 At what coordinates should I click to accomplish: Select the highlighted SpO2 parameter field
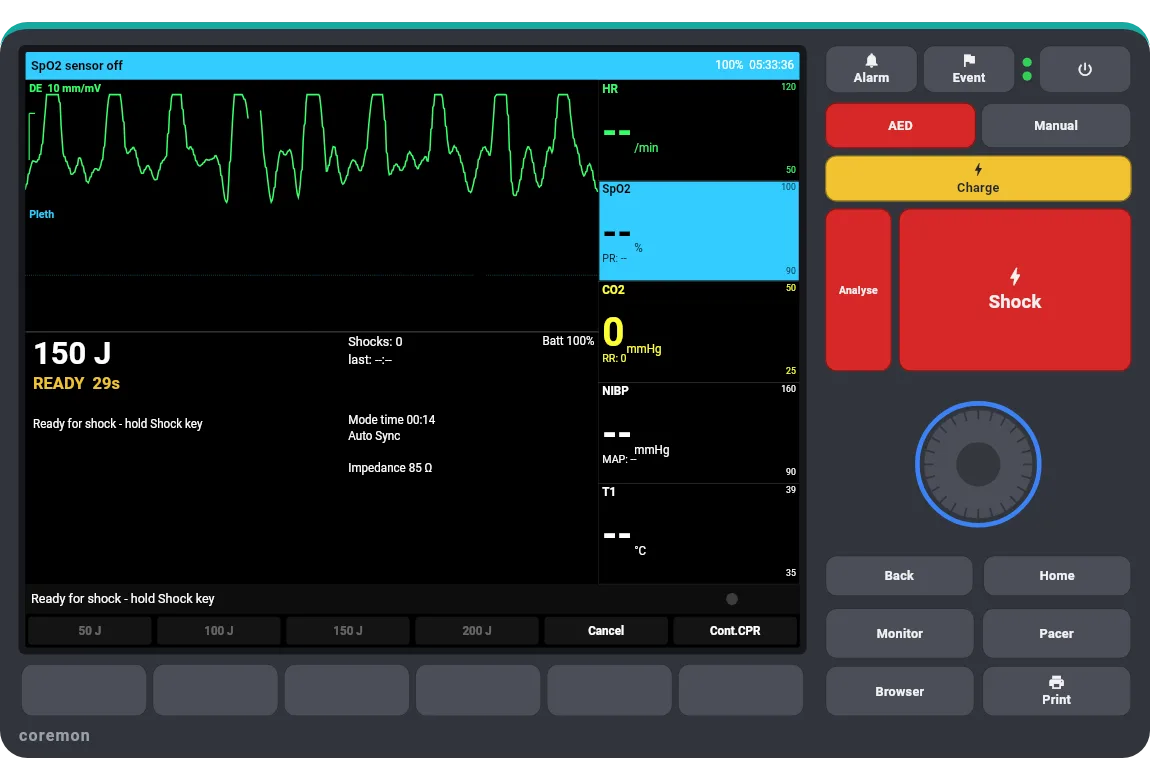(x=698, y=231)
